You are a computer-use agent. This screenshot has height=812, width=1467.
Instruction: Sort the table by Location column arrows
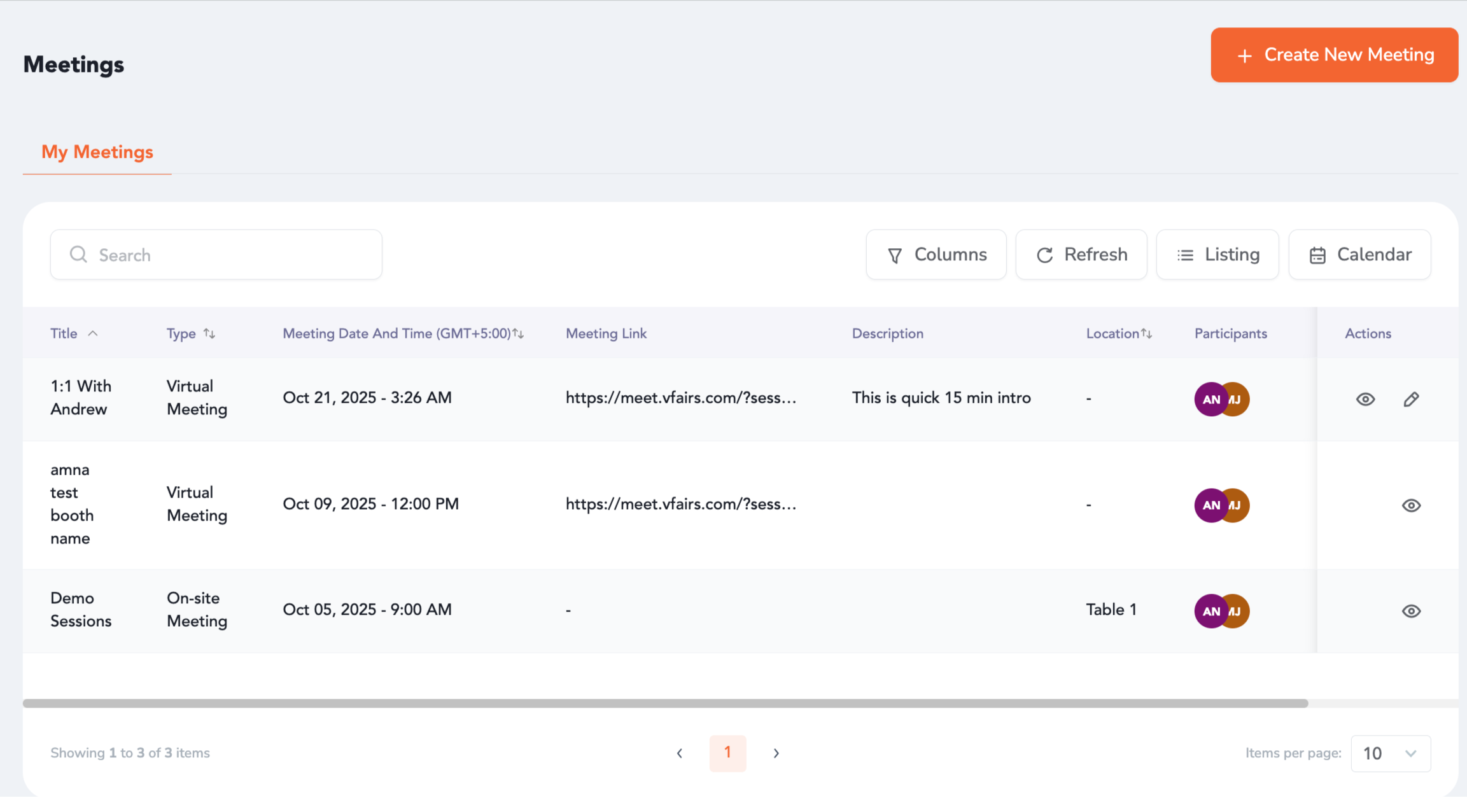click(1146, 333)
